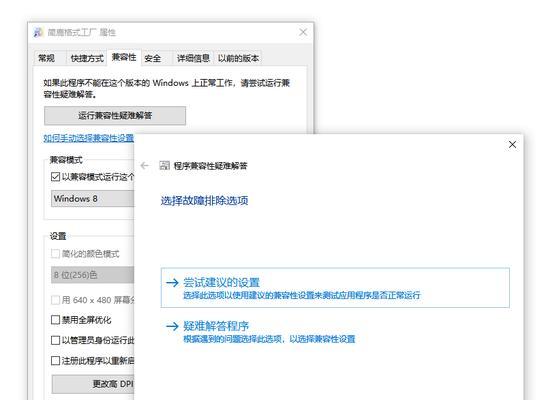
Task: Switch to the 常规 tab
Action: 47,58
